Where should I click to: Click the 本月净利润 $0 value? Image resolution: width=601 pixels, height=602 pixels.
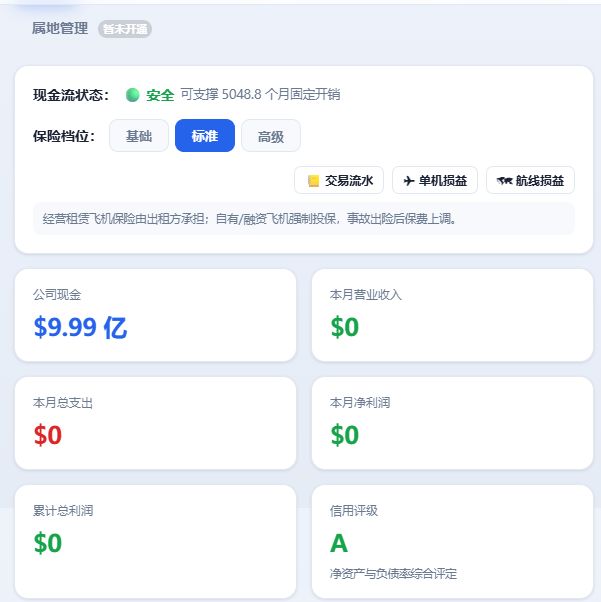click(x=344, y=435)
